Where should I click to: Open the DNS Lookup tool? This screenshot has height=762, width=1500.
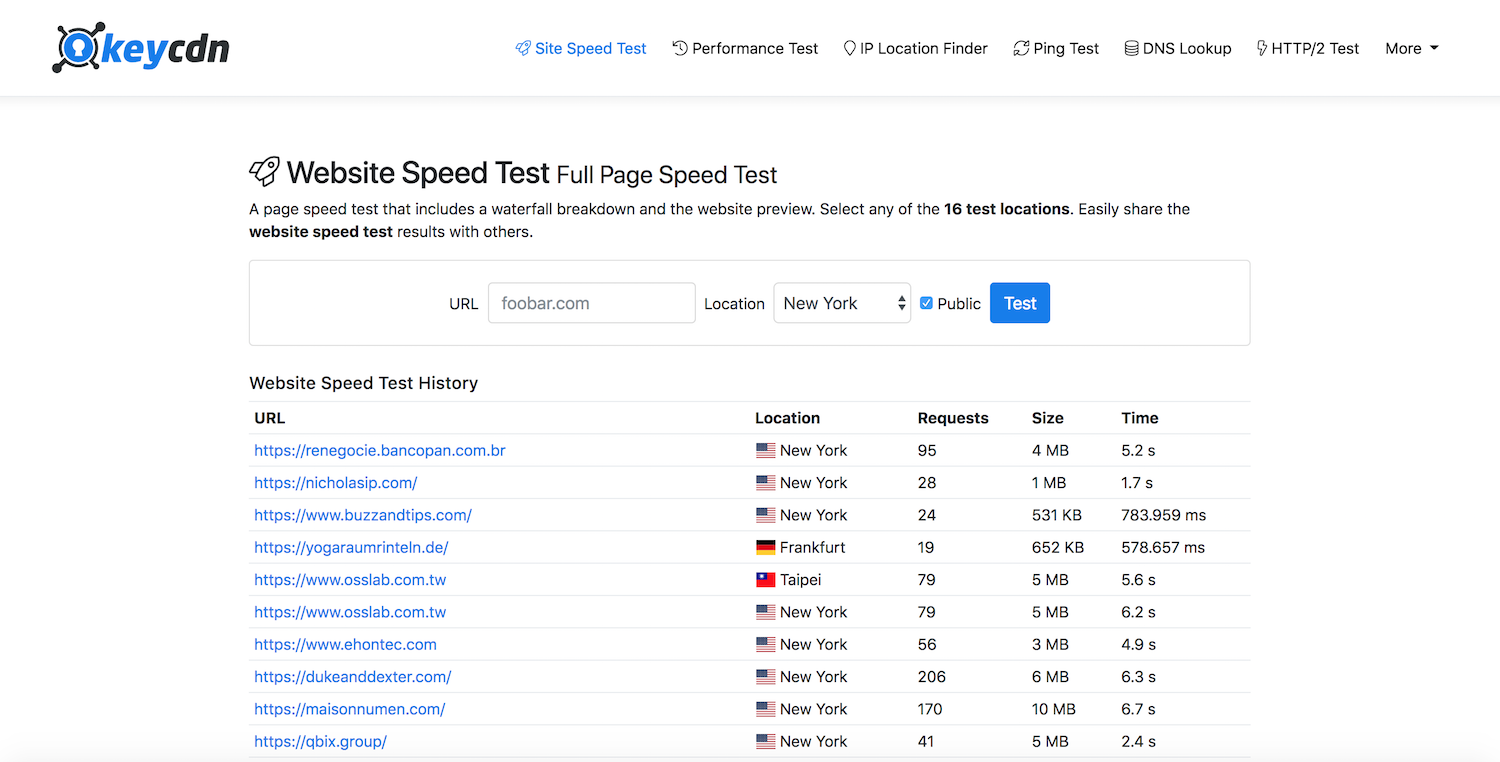pyautogui.click(x=1178, y=48)
